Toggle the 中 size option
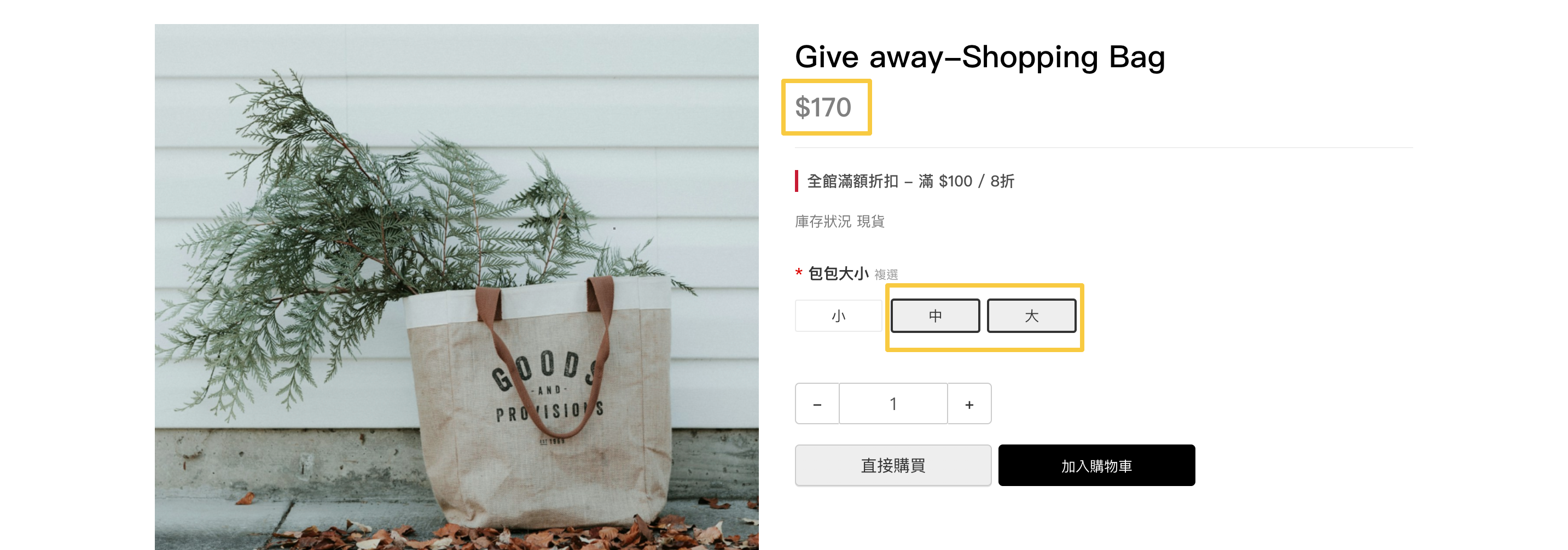 tap(935, 316)
